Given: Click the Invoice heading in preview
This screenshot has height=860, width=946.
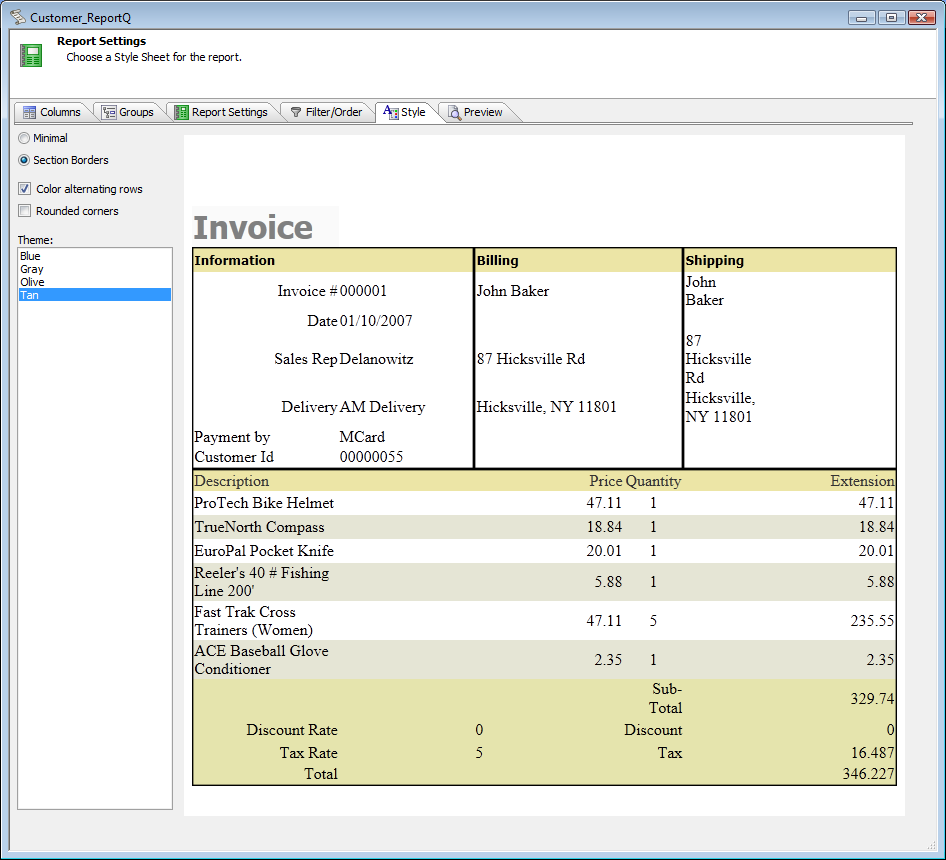Looking at the screenshot, I should click(253, 228).
